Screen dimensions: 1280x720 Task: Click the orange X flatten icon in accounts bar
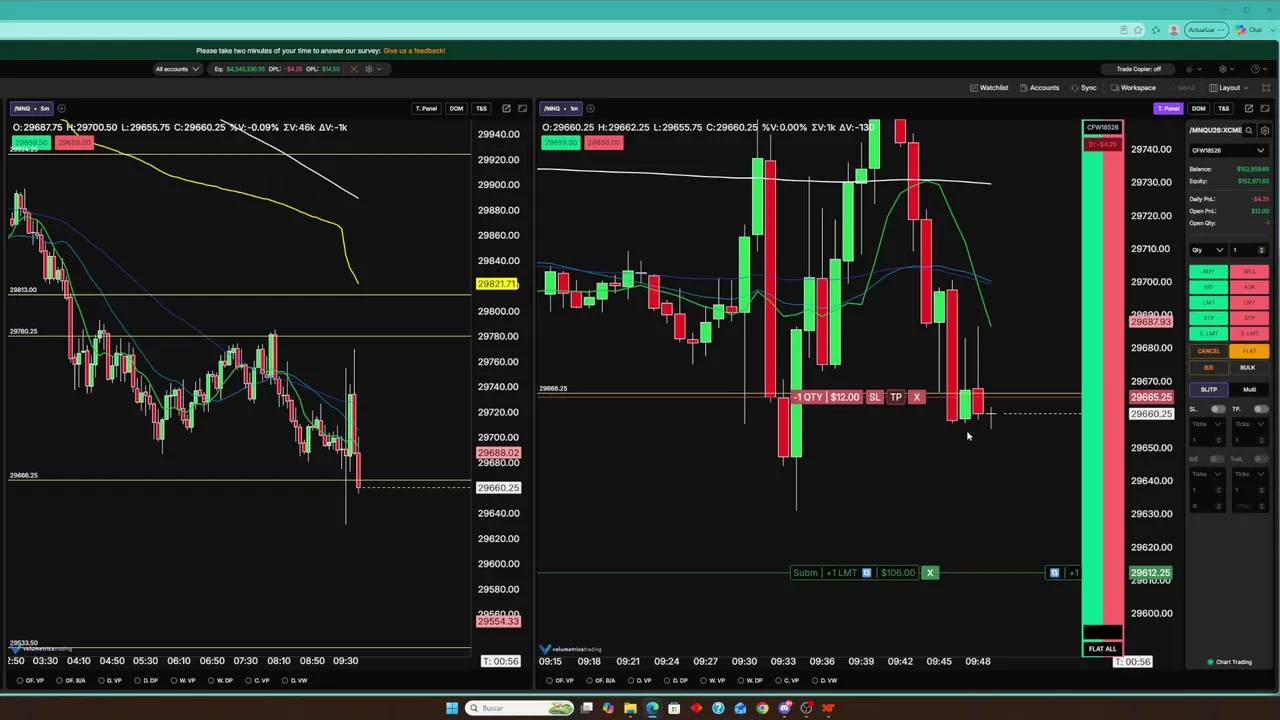(353, 69)
